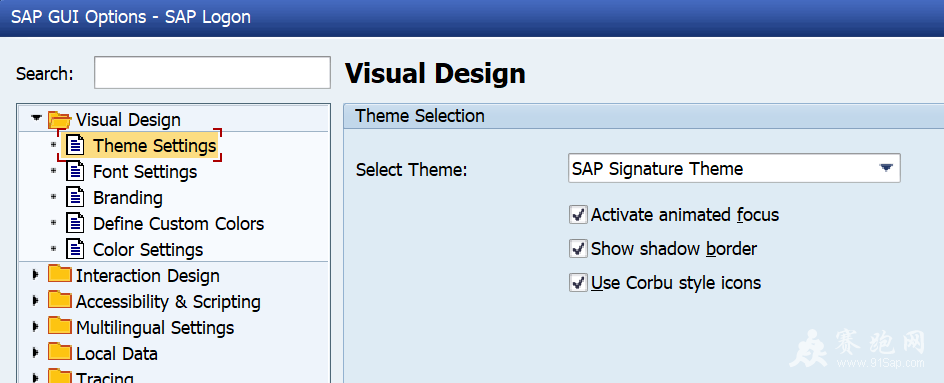The width and height of the screenshot is (944, 383).
Task: Toggle Activate animated focus checkbox
Action: point(578,214)
